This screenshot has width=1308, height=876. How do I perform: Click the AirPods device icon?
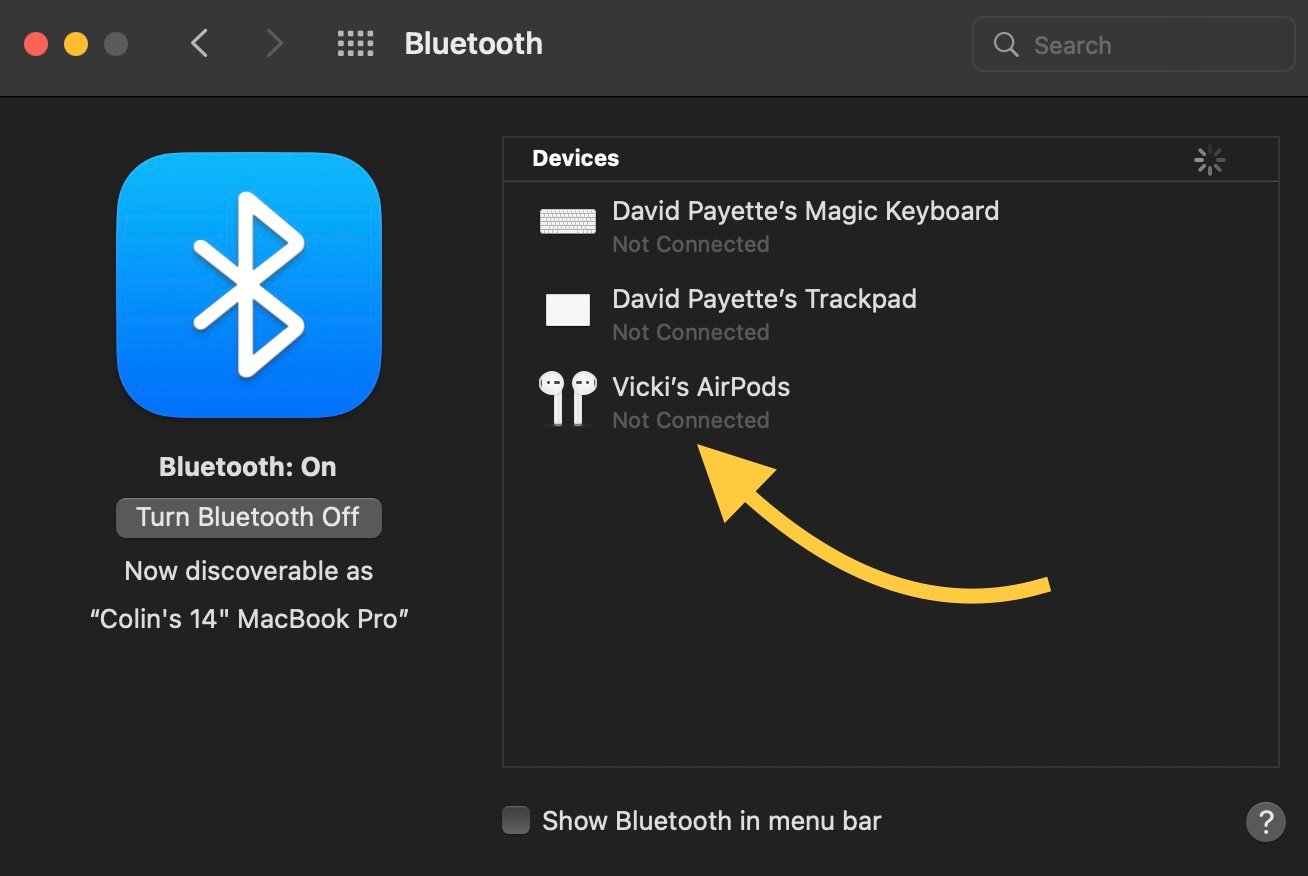coord(567,398)
